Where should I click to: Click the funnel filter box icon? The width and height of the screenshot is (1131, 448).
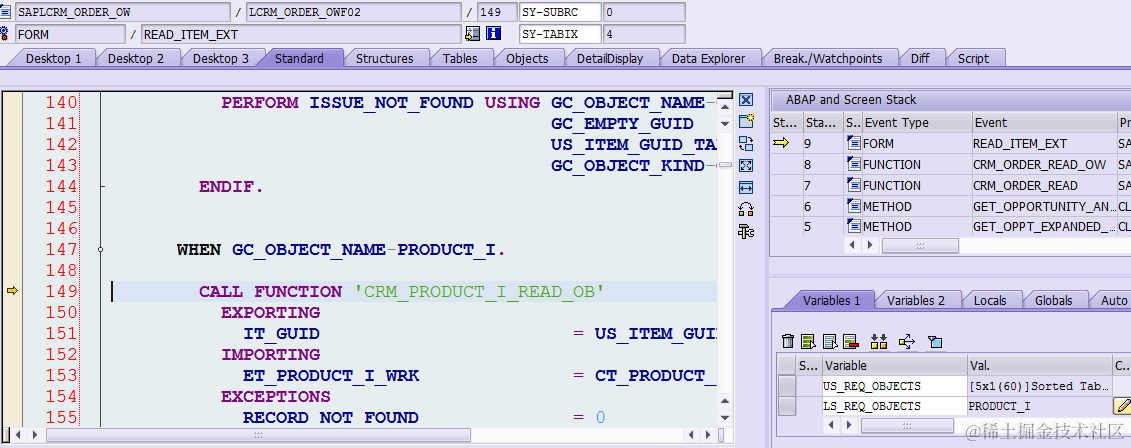click(935, 341)
